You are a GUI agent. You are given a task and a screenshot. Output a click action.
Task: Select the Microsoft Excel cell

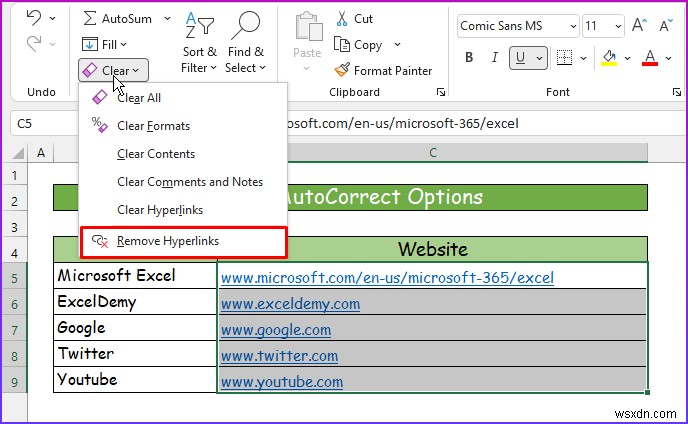[135, 276]
